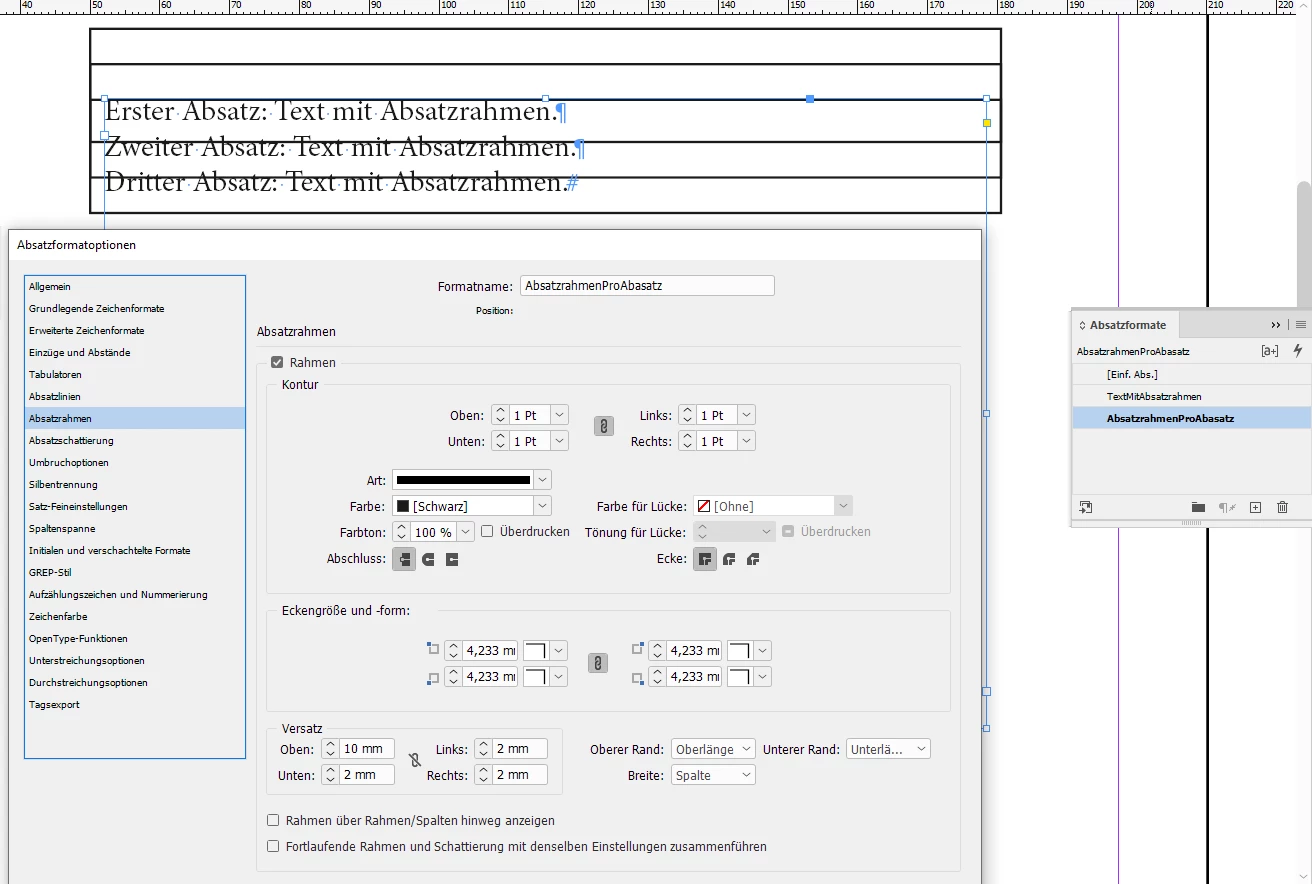
Task: Toggle the Kontur stroke weight link icon
Action: (604, 426)
